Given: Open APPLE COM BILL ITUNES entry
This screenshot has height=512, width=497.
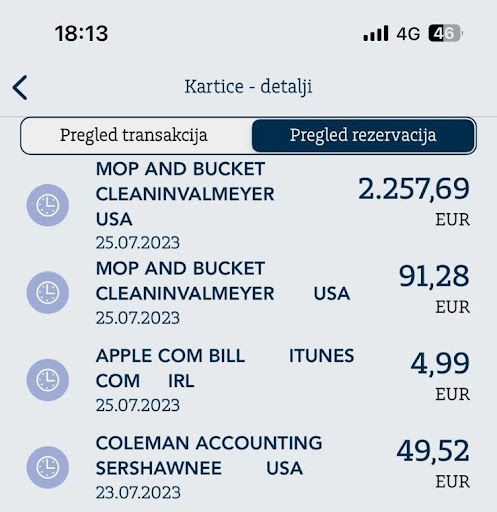Looking at the screenshot, I should point(248,380).
